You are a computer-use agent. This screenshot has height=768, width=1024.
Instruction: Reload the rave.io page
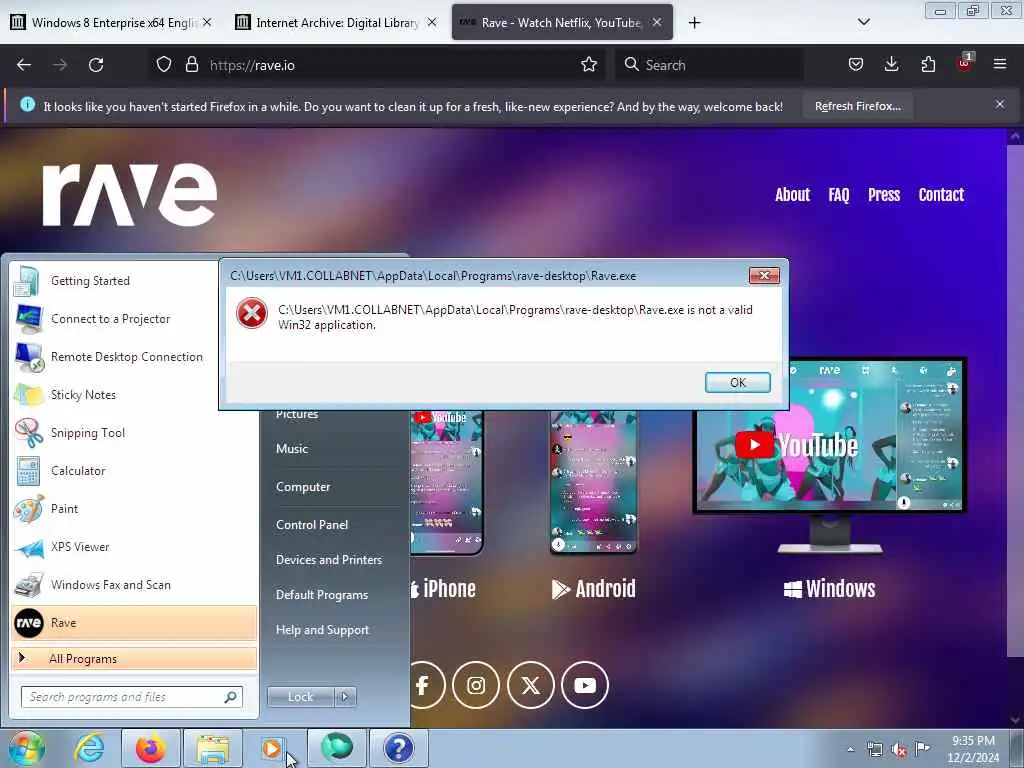click(x=96, y=65)
